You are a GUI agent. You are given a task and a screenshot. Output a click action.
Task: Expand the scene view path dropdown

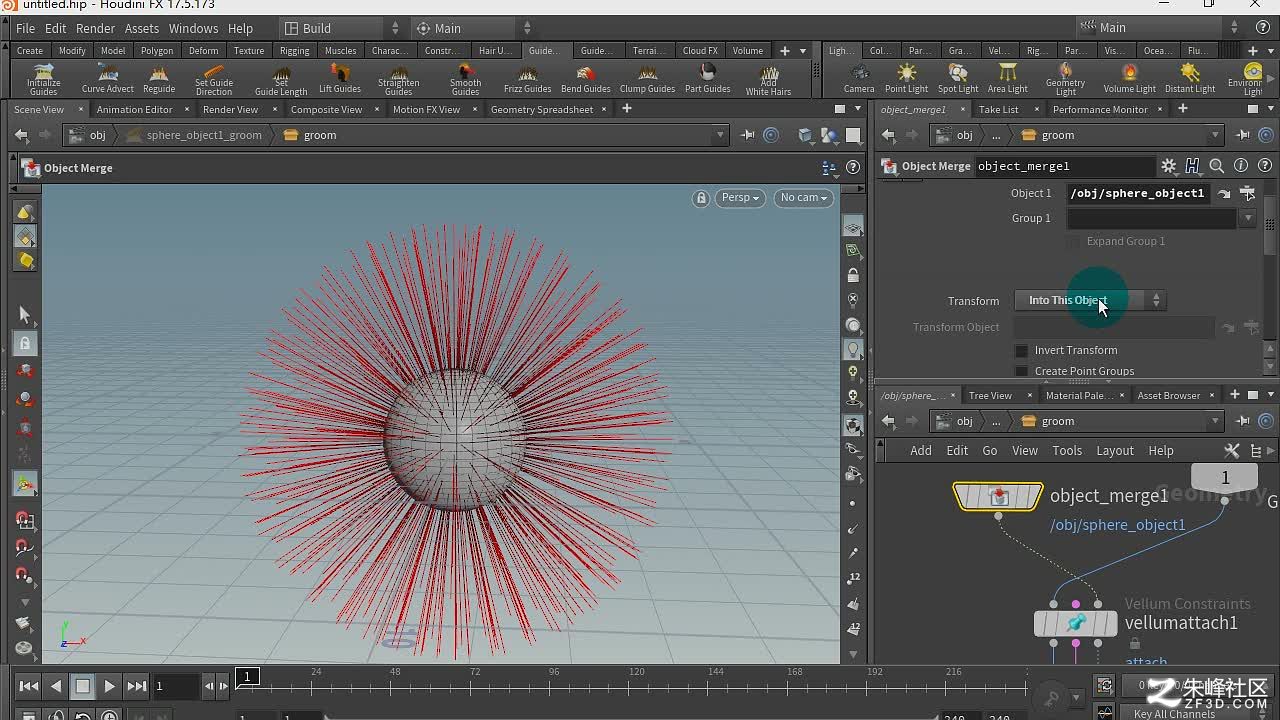click(719, 135)
